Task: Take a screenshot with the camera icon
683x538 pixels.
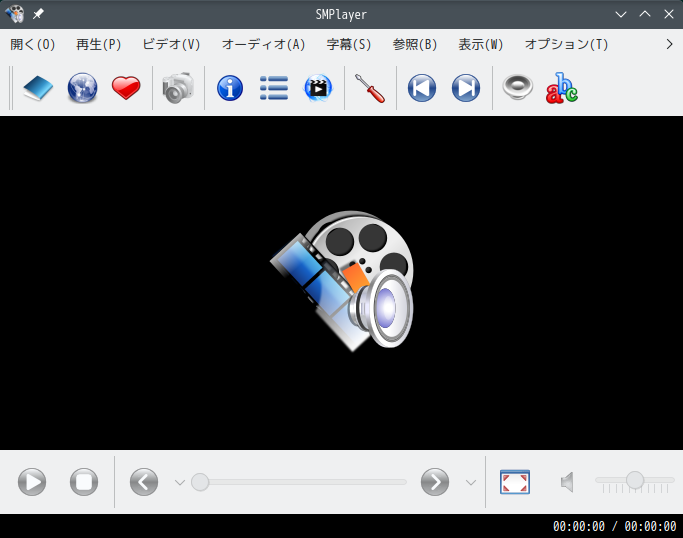Action: click(178, 88)
